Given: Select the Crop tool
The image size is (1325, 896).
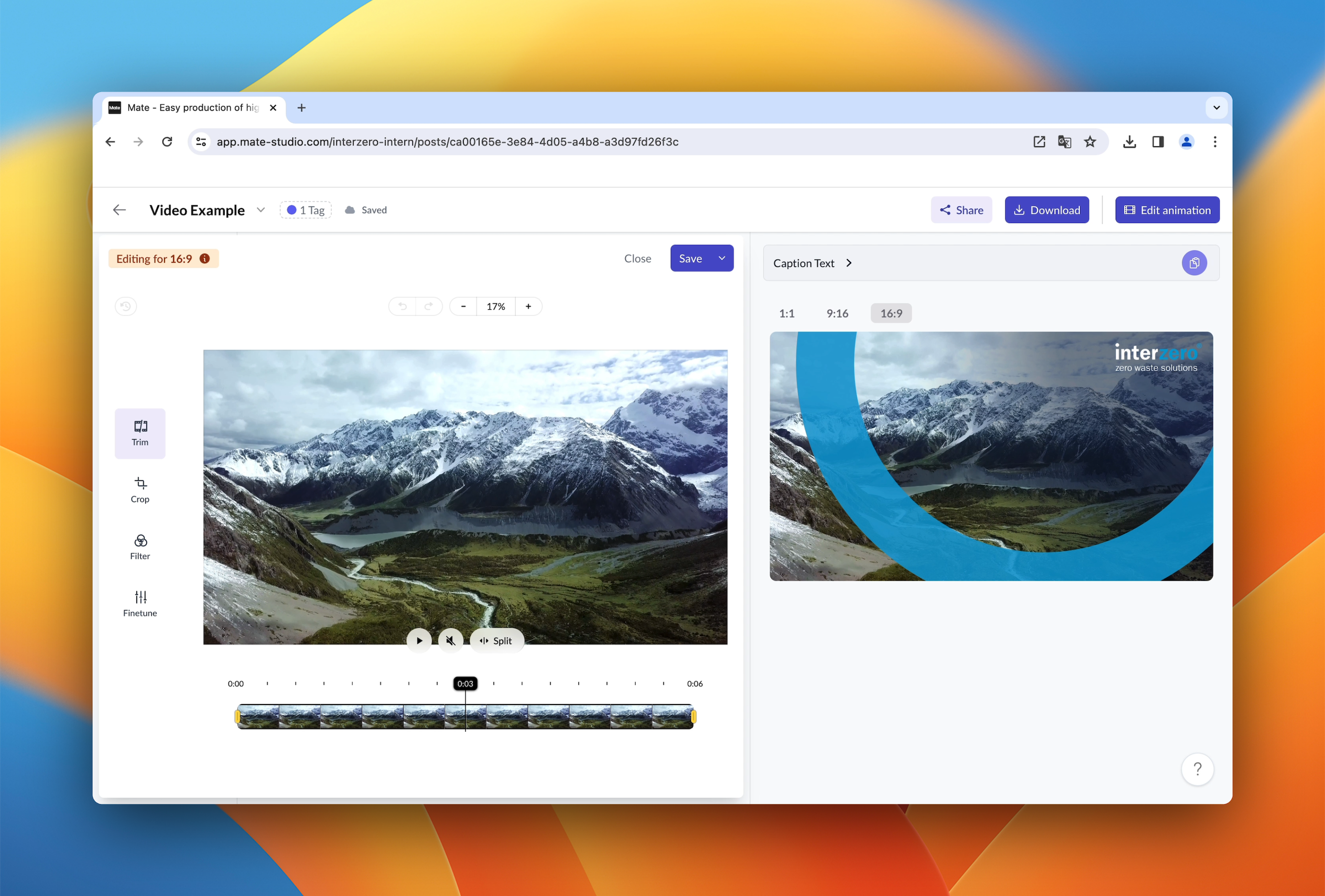Looking at the screenshot, I should pyautogui.click(x=140, y=490).
